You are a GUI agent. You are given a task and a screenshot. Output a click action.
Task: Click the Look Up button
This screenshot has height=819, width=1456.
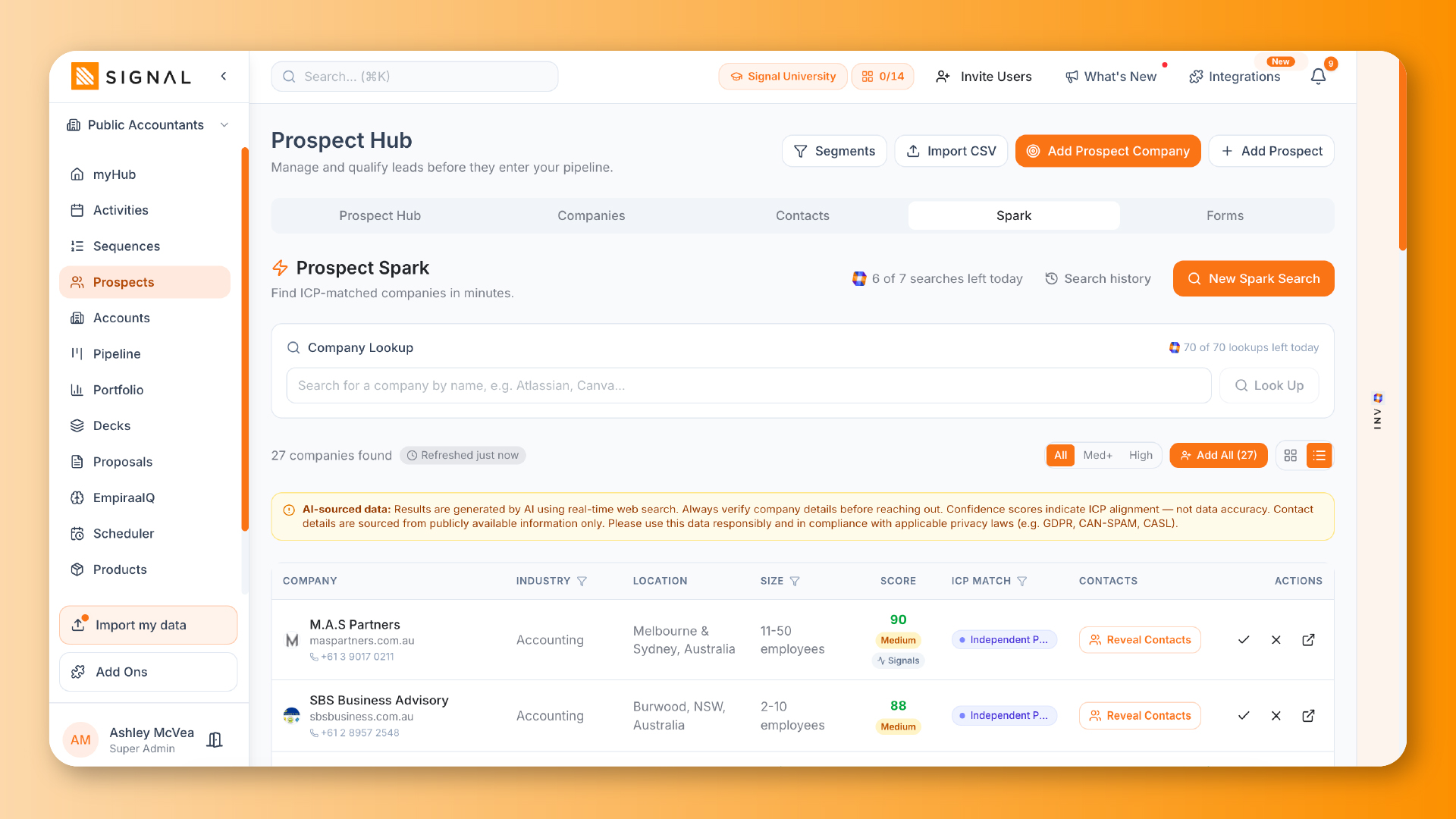click(x=1269, y=385)
